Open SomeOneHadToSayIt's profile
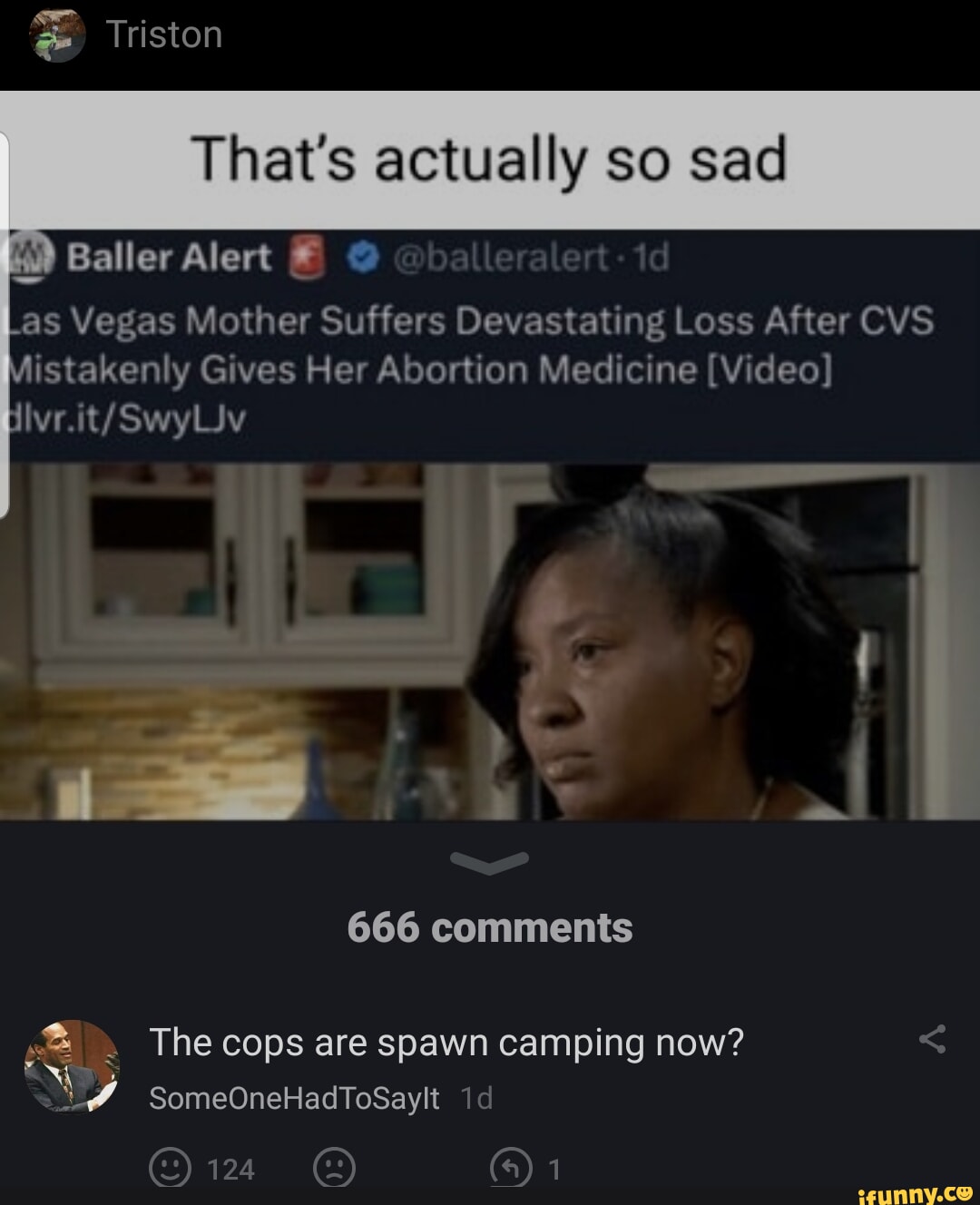This screenshot has height=1205, width=980. 294,1099
